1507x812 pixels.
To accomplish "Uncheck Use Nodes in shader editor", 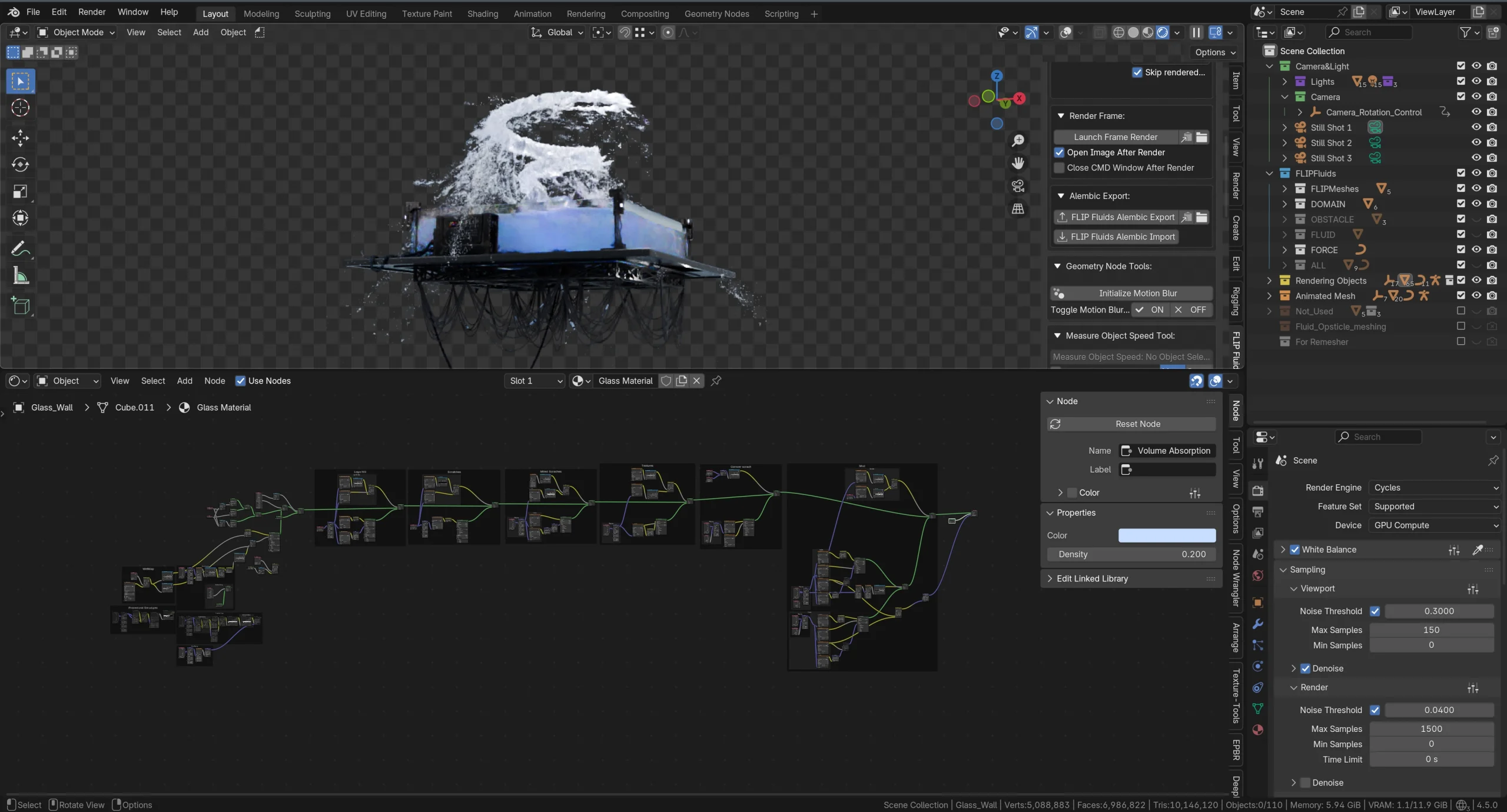I will [x=241, y=381].
